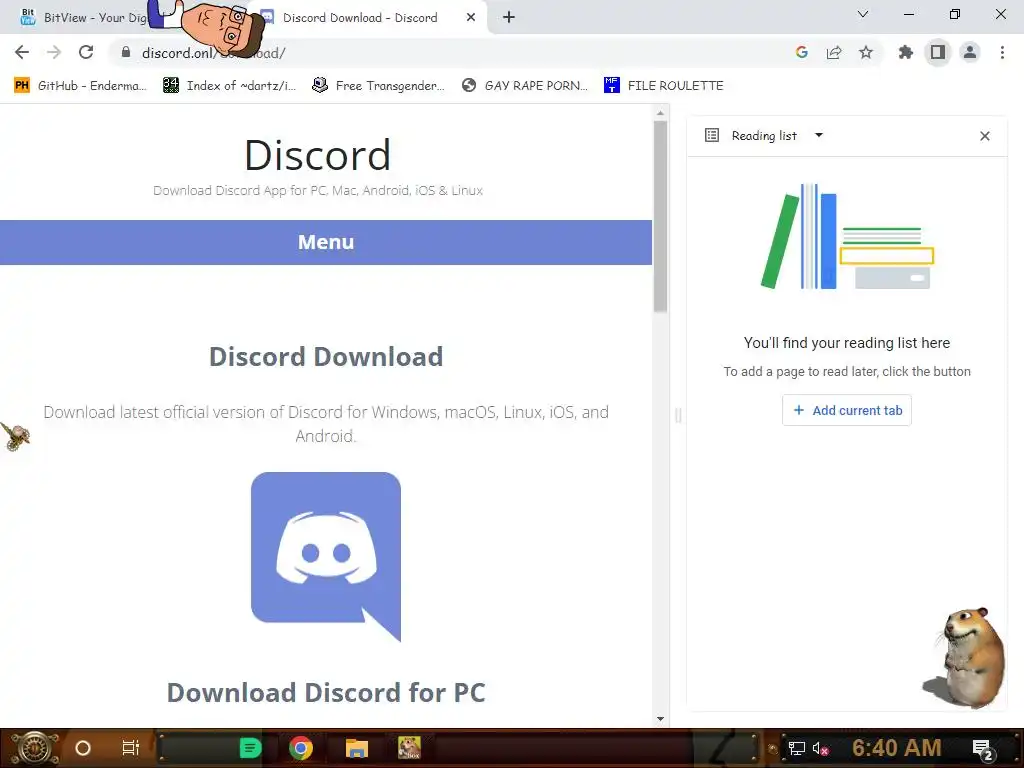This screenshot has height=768, width=1024.
Task: Bookmark this page with the star icon
Action: pos(866,52)
